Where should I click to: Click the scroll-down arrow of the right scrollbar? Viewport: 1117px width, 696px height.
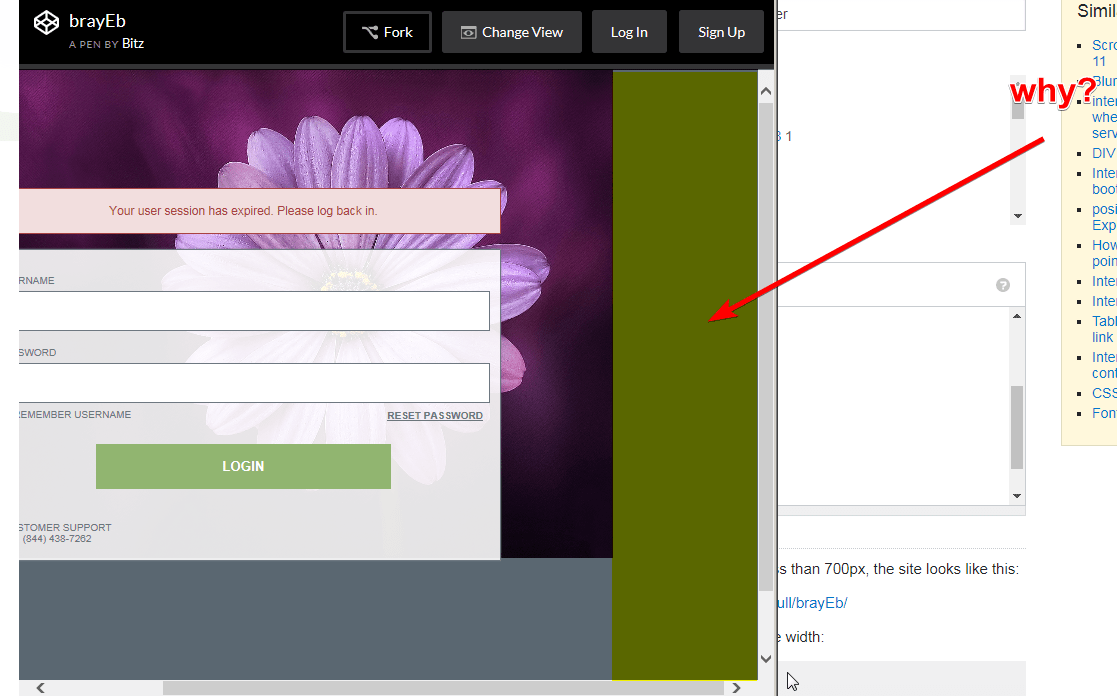pyautogui.click(x=765, y=659)
